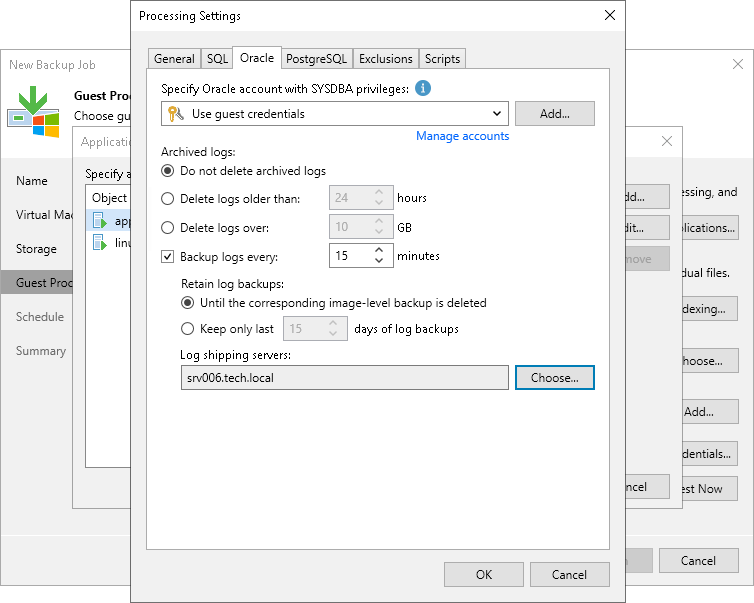Select the Guest Processing wizard step
Viewport: 754px width, 603px height.
point(37,283)
